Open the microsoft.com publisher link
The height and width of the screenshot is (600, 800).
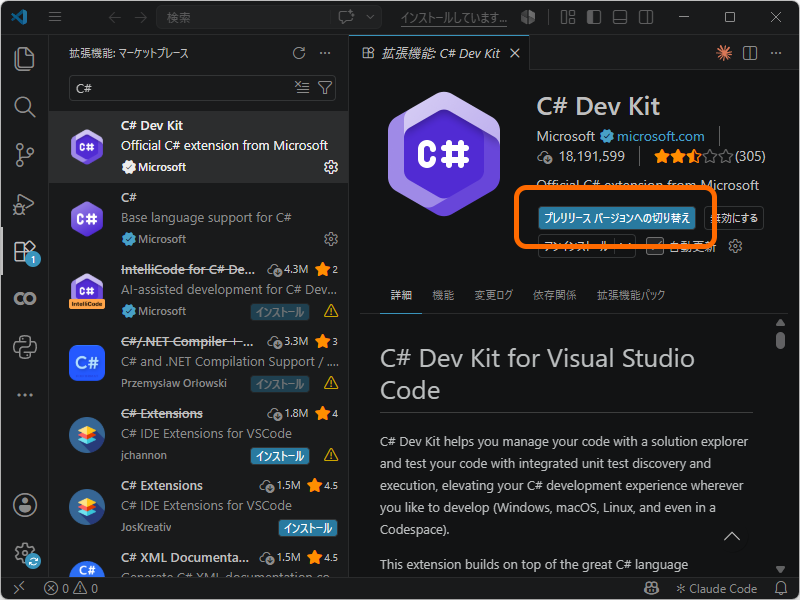[660, 136]
